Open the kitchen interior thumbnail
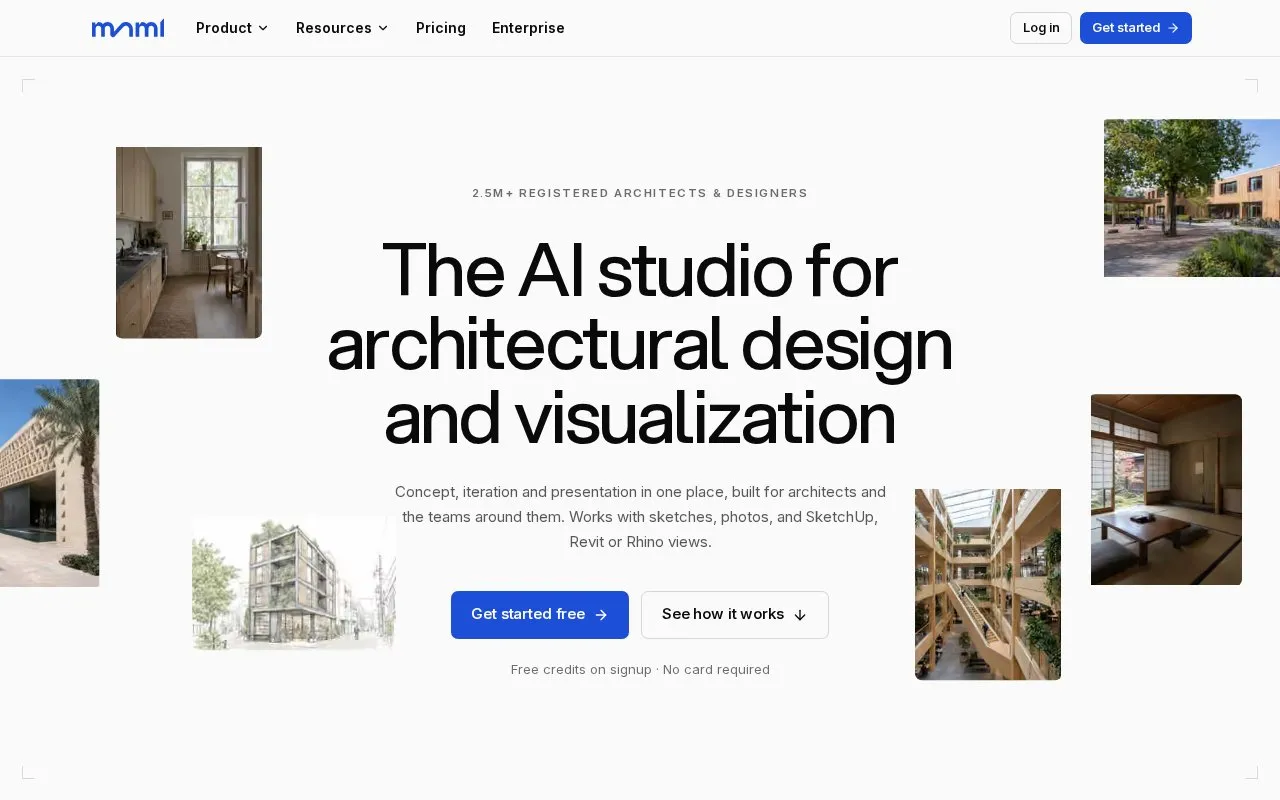 point(189,243)
